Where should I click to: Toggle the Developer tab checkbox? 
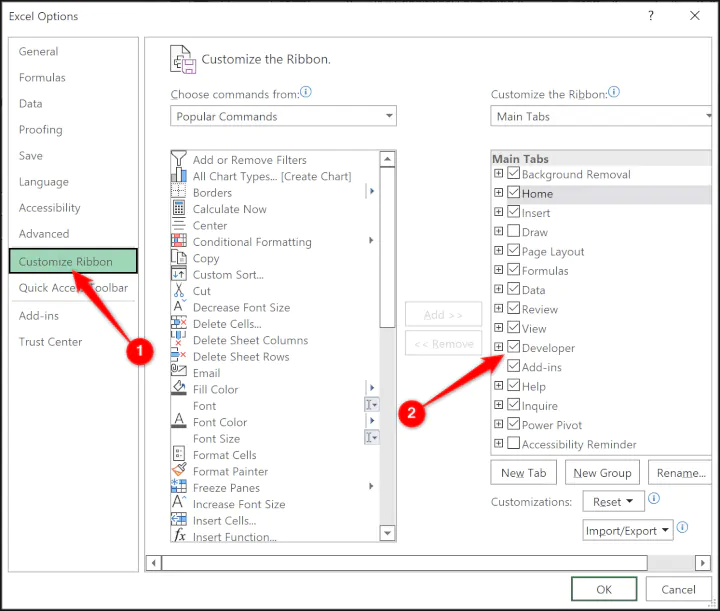click(514, 347)
